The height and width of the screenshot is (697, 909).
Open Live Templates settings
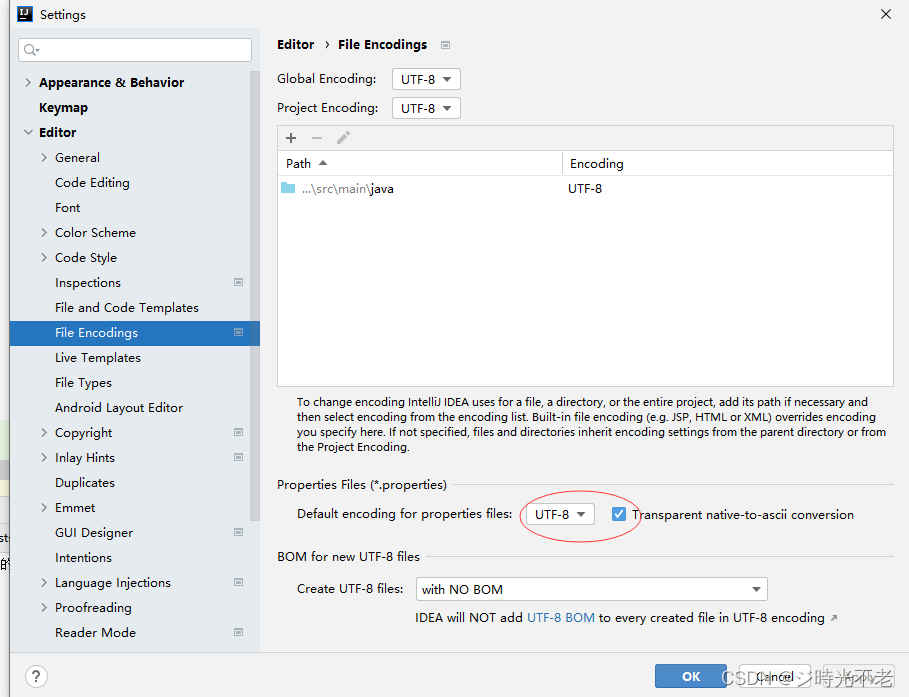97,357
